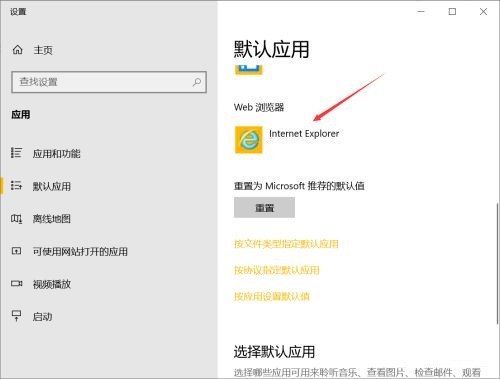Image resolution: width=500 pixels, height=379 pixels.
Task: Close the 设置 window
Action: pyautogui.click(x=483, y=12)
